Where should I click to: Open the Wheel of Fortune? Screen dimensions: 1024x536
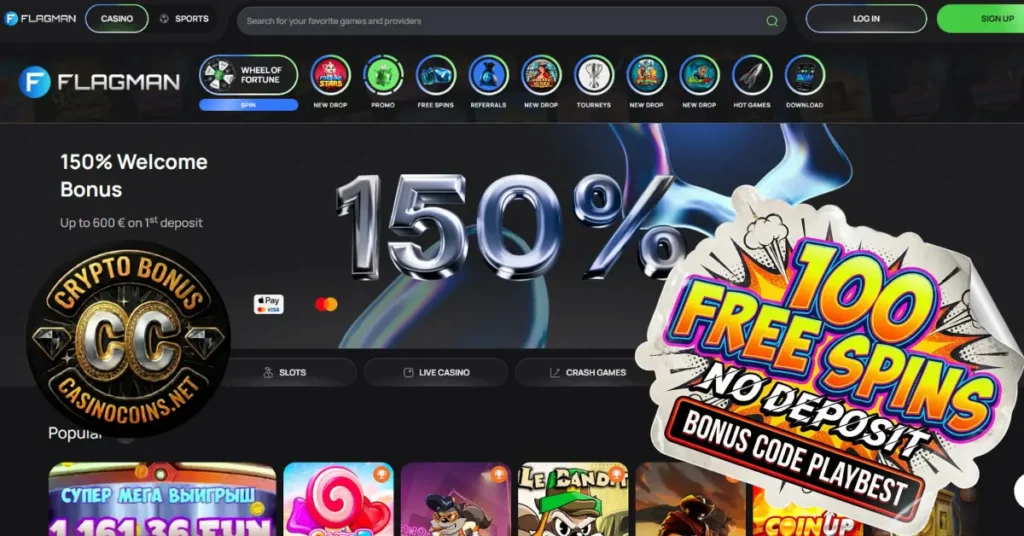tap(248, 75)
